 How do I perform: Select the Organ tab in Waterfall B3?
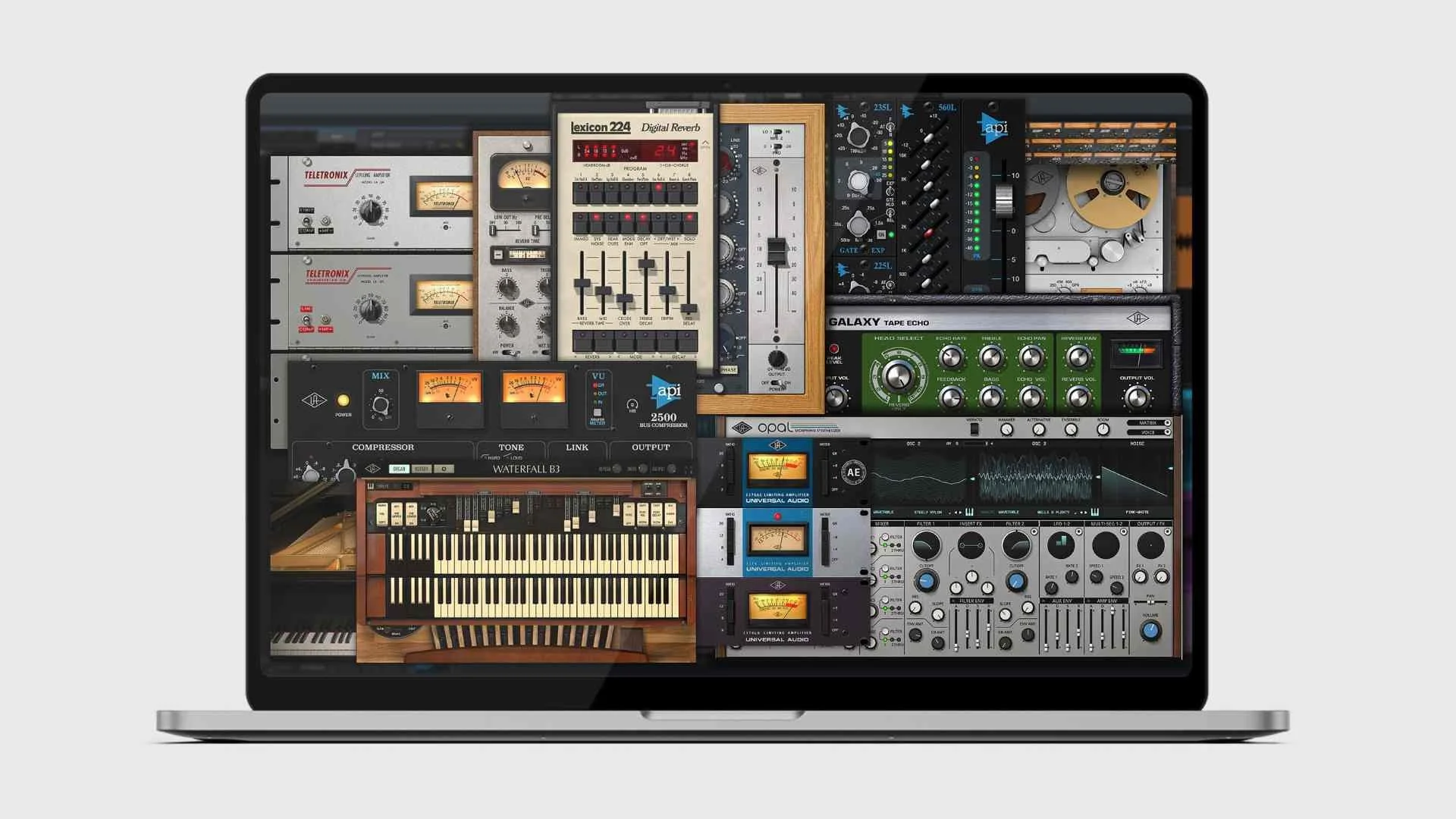399,469
